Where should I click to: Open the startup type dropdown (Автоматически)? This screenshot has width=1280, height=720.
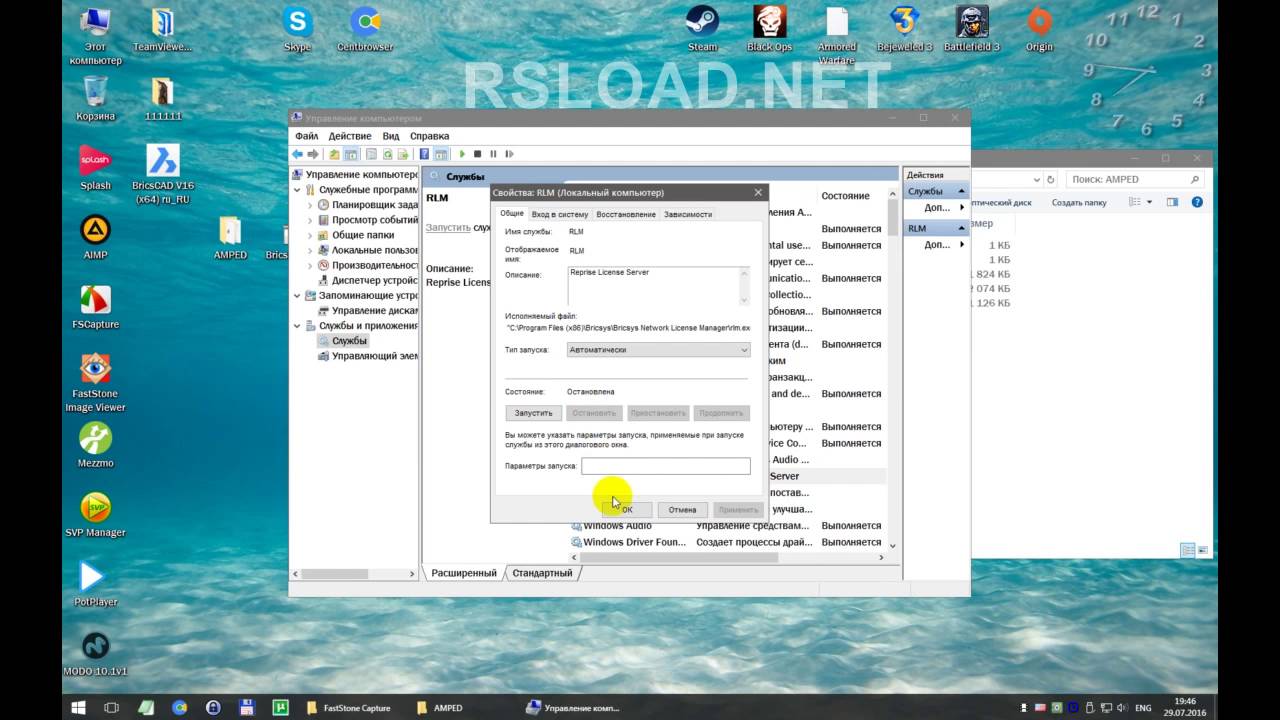658,350
